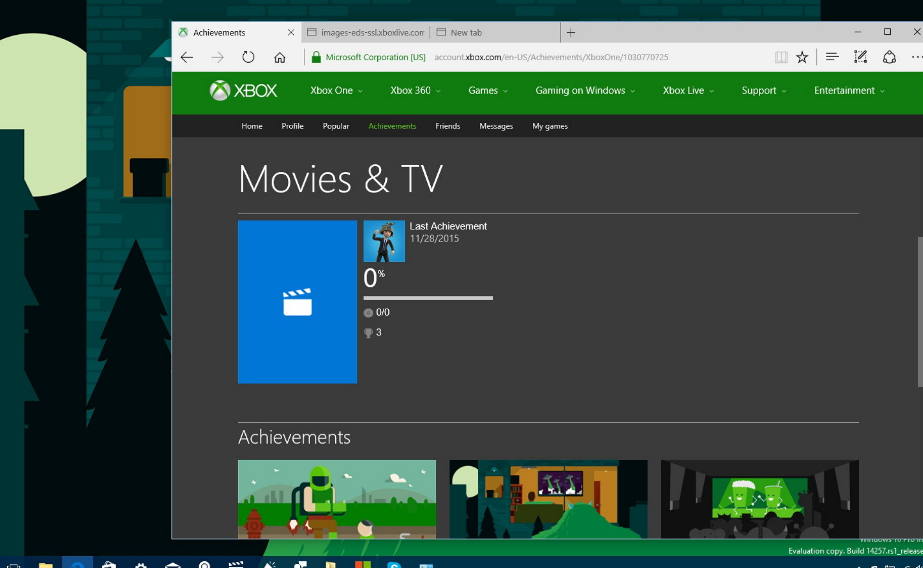Open the Profile page link
This screenshot has height=568, width=923.
(x=292, y=127)
